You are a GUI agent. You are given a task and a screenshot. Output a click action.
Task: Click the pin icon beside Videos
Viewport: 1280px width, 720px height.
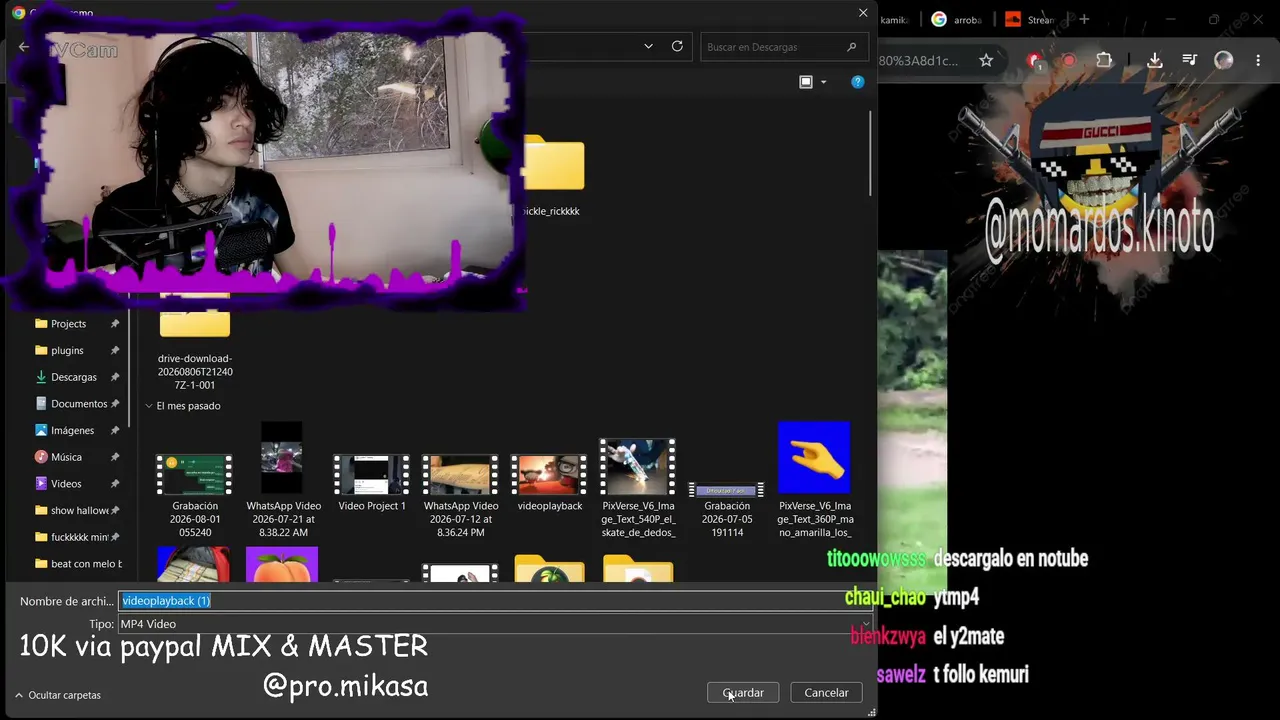[x=115, y=484]
